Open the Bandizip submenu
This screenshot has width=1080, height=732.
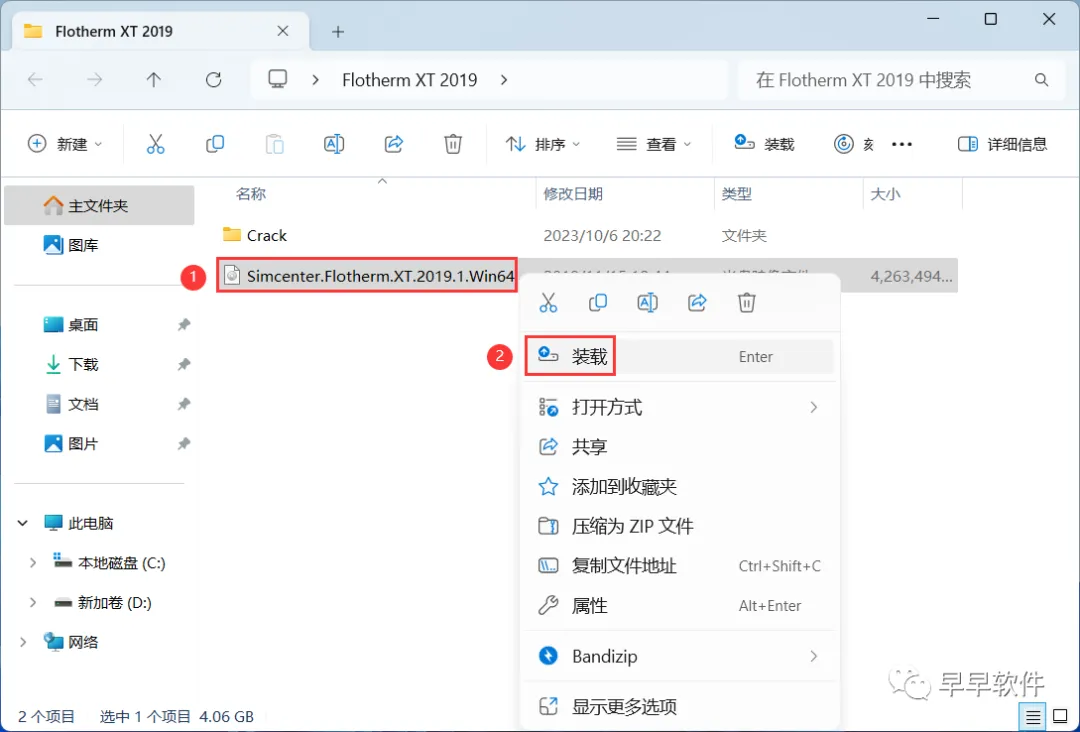point(679,656)
